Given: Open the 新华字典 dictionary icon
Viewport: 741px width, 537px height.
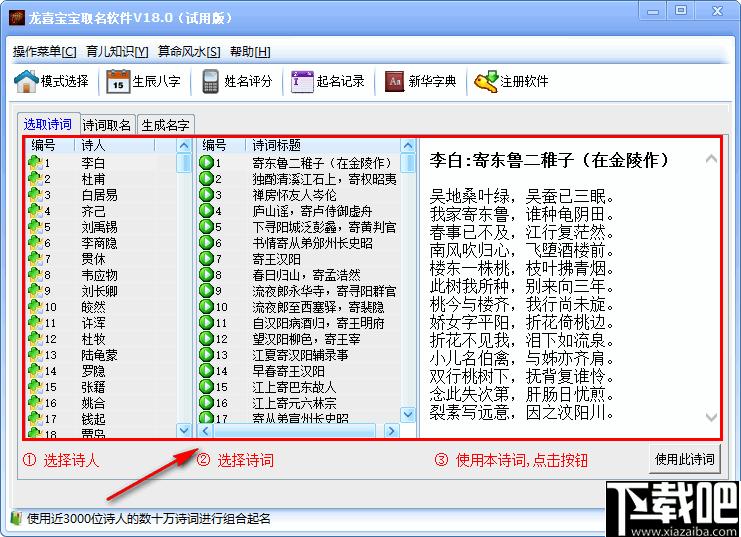Looking at the screenshot, I should (394, 81).
